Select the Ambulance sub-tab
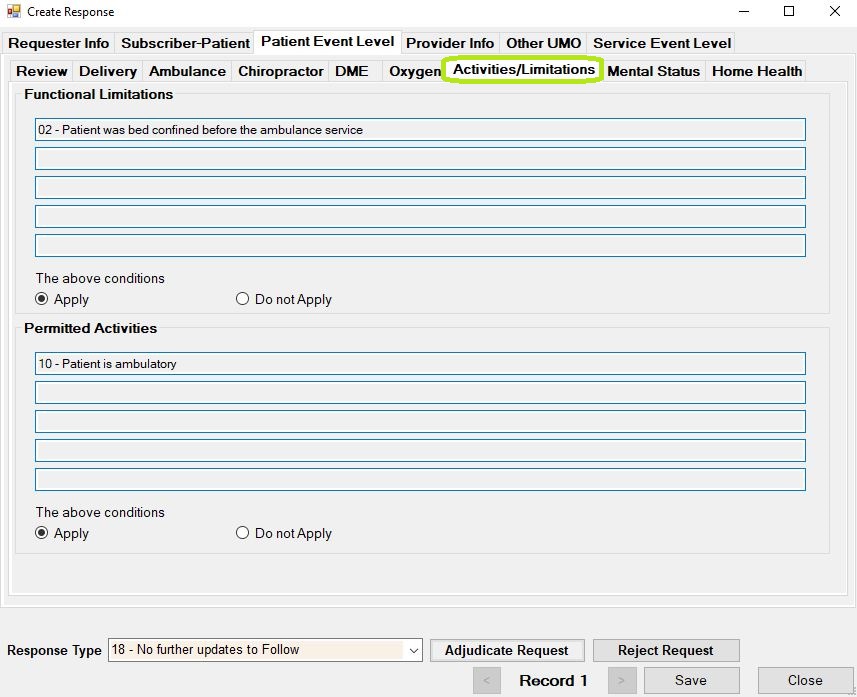This screenshot has width=857, height=697. point(187,71)
